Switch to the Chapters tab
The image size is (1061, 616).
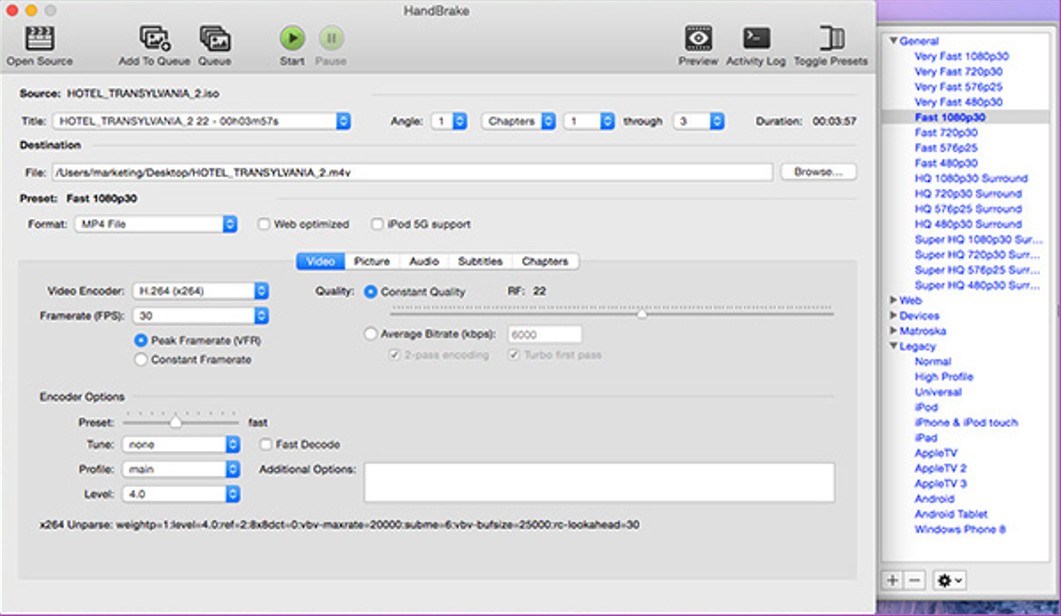(x=545, y=261)
